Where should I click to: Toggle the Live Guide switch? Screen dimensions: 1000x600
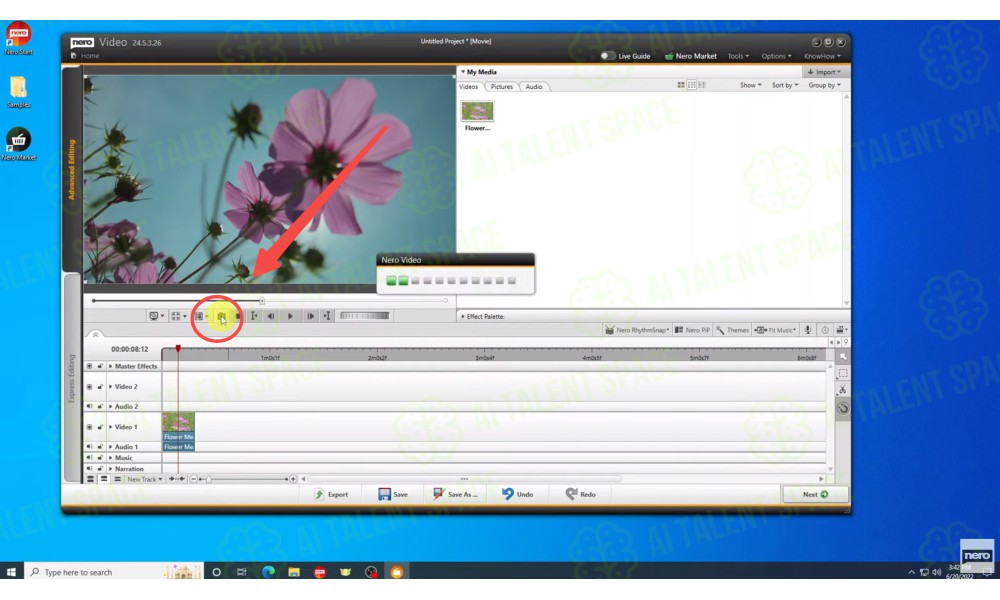coord(607,56)
